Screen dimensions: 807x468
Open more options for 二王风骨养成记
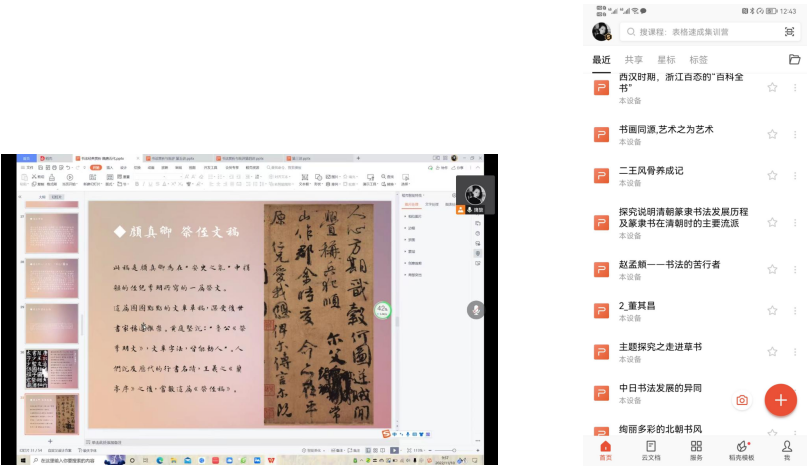(795, 176)
